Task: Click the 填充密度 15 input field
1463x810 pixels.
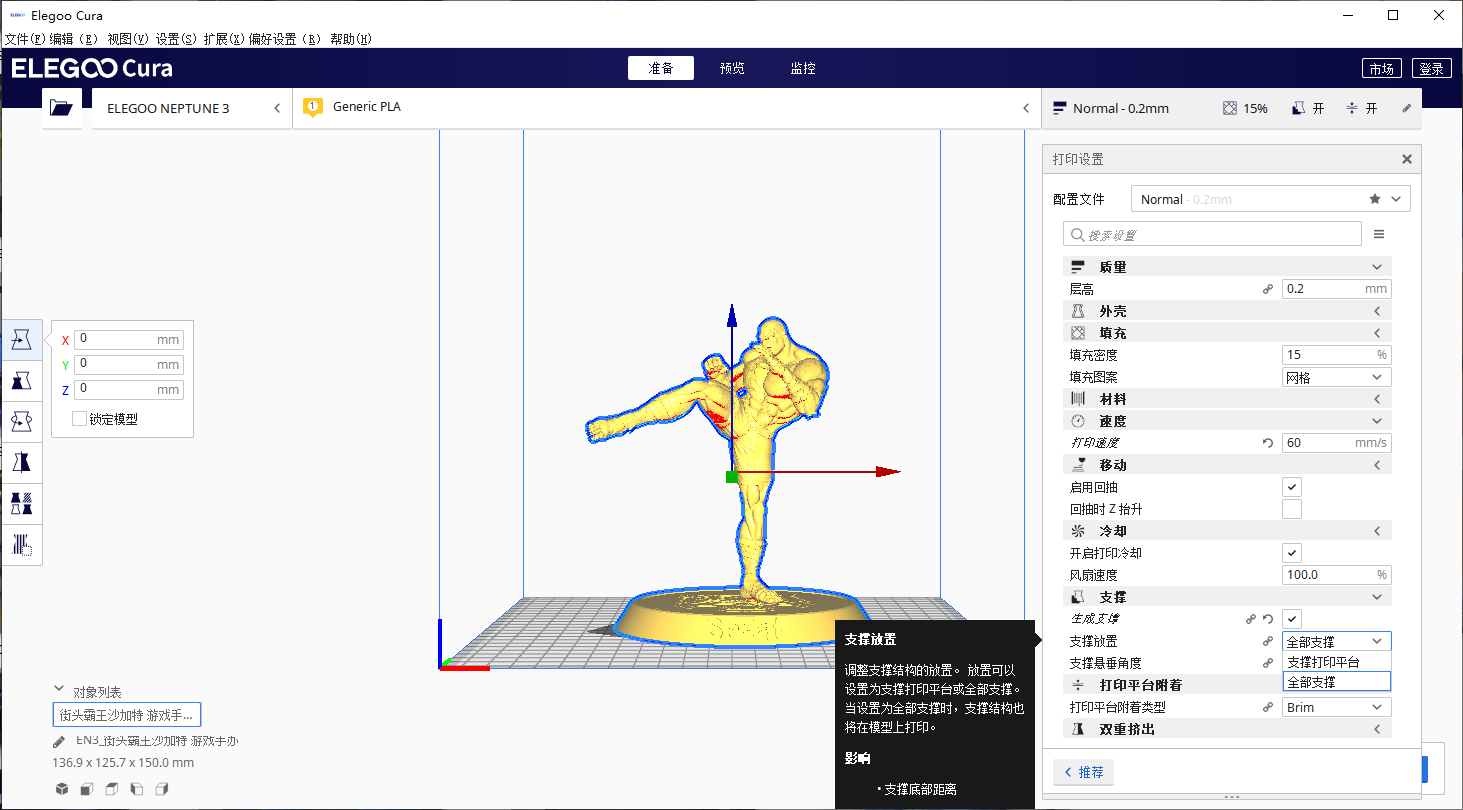Action: click(1337, 355)
